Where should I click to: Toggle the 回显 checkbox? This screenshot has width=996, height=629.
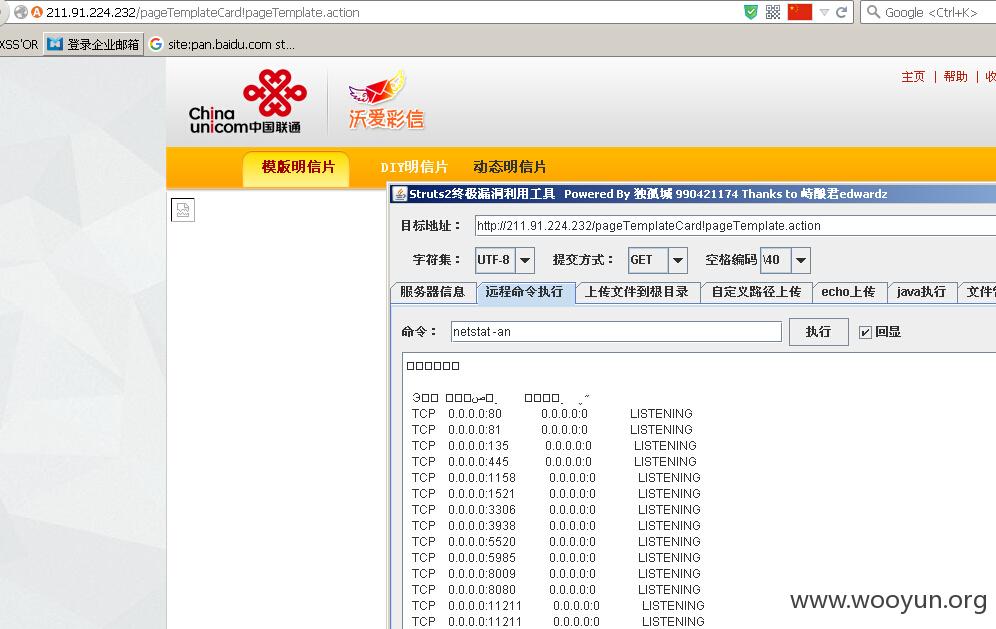click(865, 332)
